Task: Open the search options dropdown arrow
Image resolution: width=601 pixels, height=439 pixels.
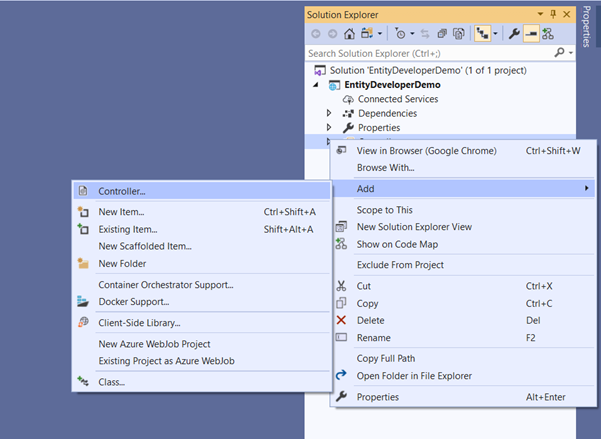Action: (x=571, y=53)
